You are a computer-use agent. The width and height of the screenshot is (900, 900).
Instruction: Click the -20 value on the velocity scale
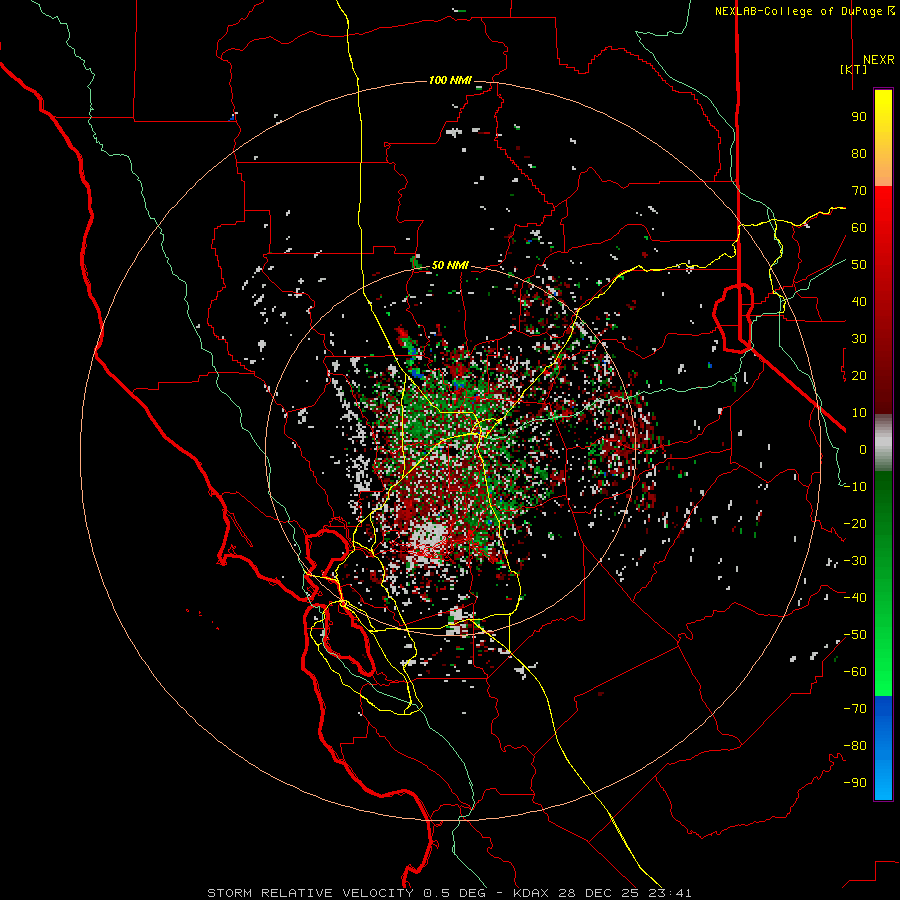pos(855,524)
